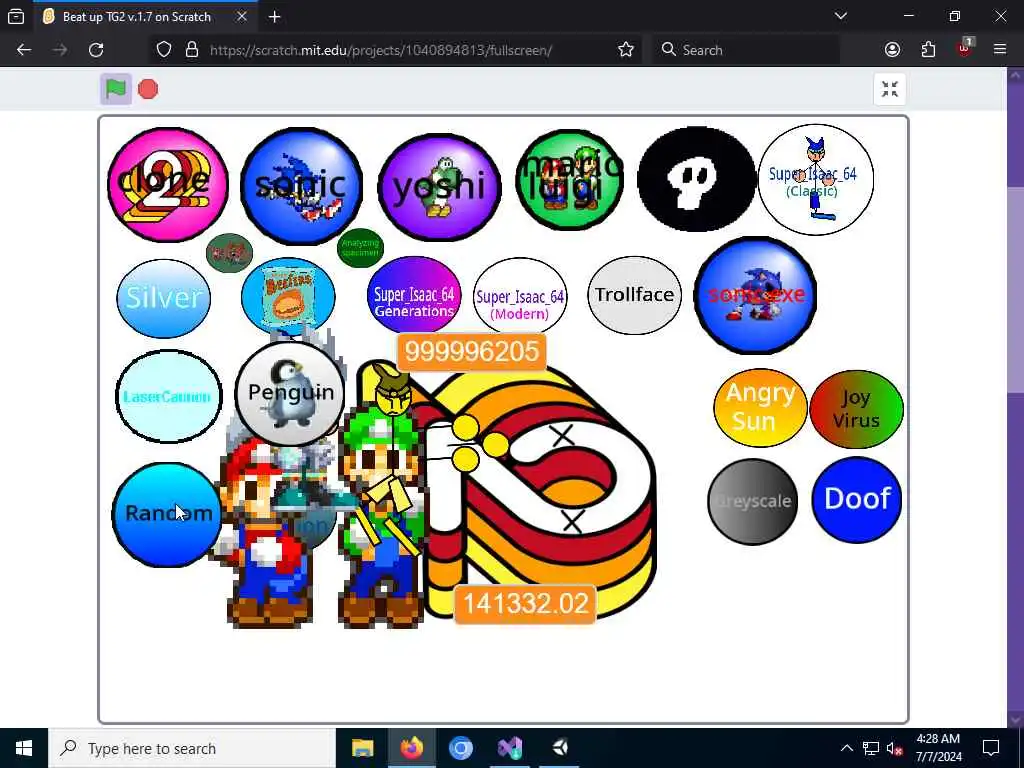Open the muted volume tray icon
Viewport: 1024px width, 768px height.
(895, 748)
